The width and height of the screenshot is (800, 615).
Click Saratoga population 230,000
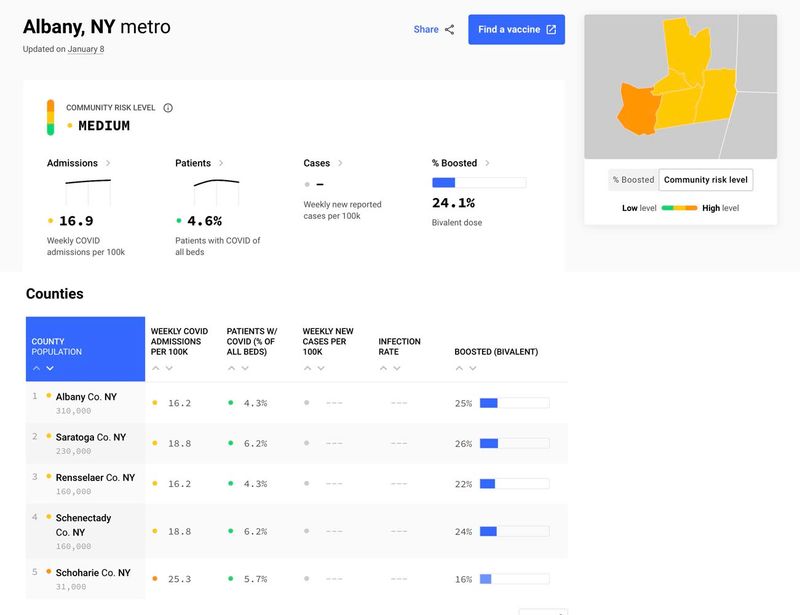click(x=73, y=451)
